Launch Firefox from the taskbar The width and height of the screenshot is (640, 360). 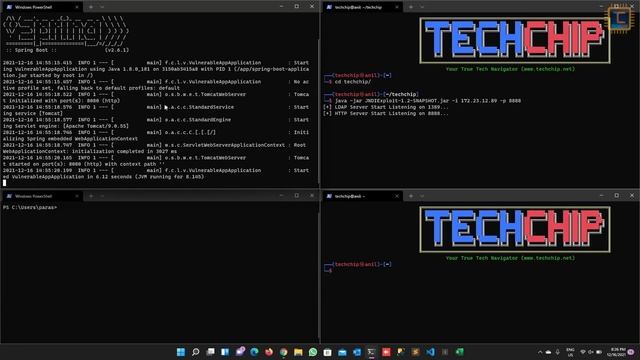(269, 352)
